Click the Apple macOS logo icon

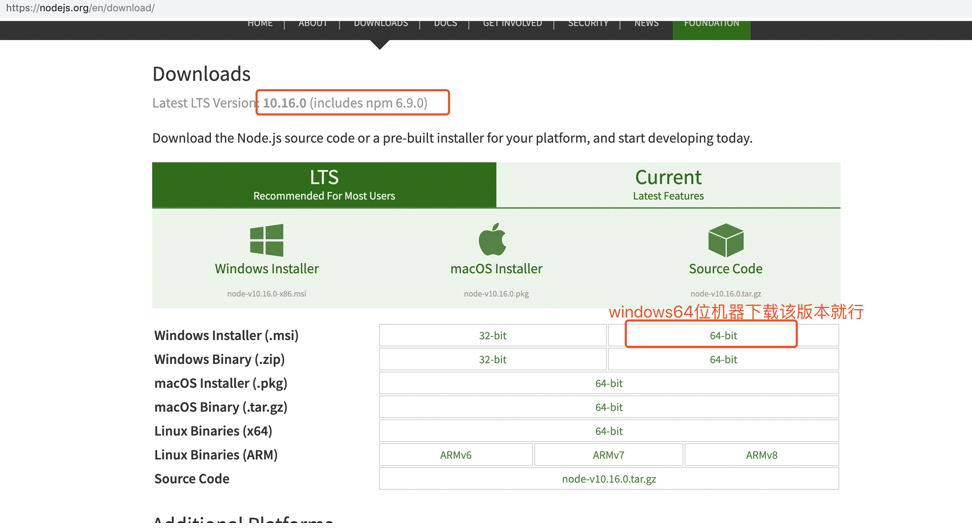coord(493,239)
